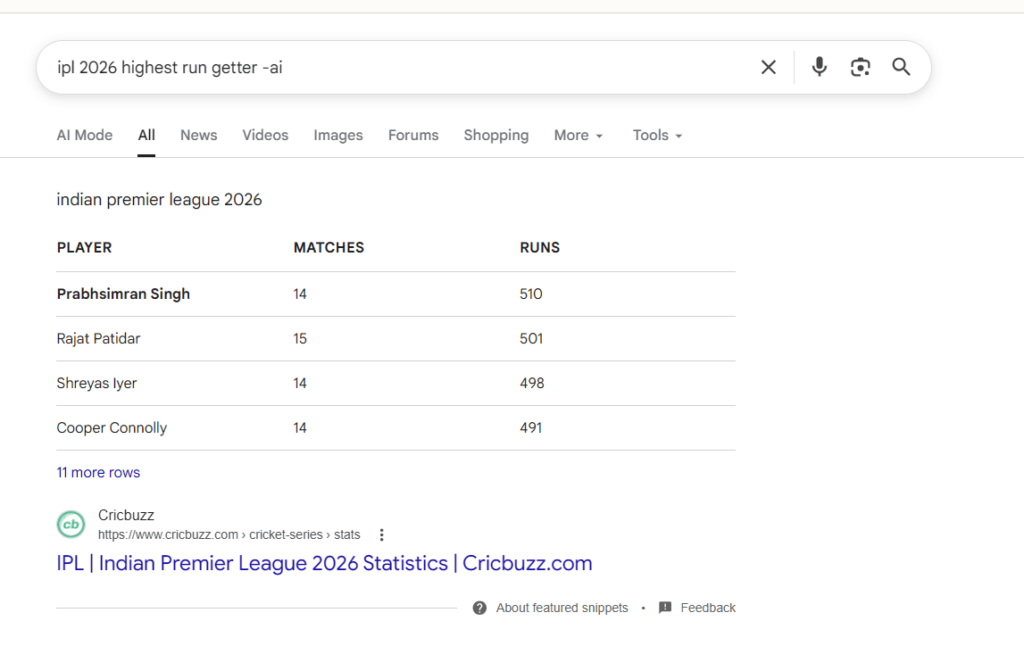This screenshot has width=1024, height=646.
Task: Open the Tools dropdown
Action: 657,135
